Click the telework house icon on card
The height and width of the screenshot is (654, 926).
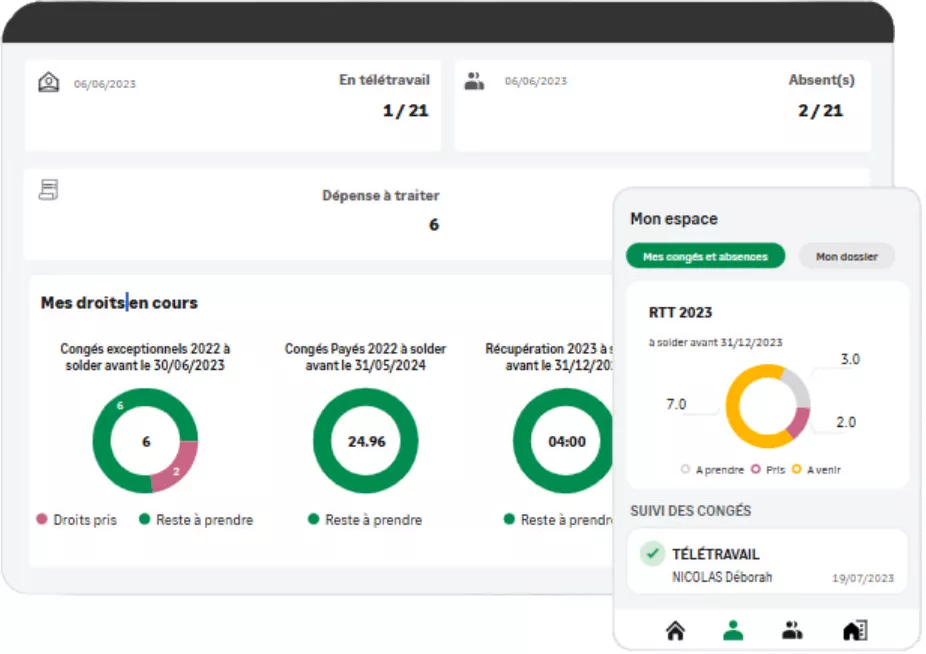tap(48, 82)
